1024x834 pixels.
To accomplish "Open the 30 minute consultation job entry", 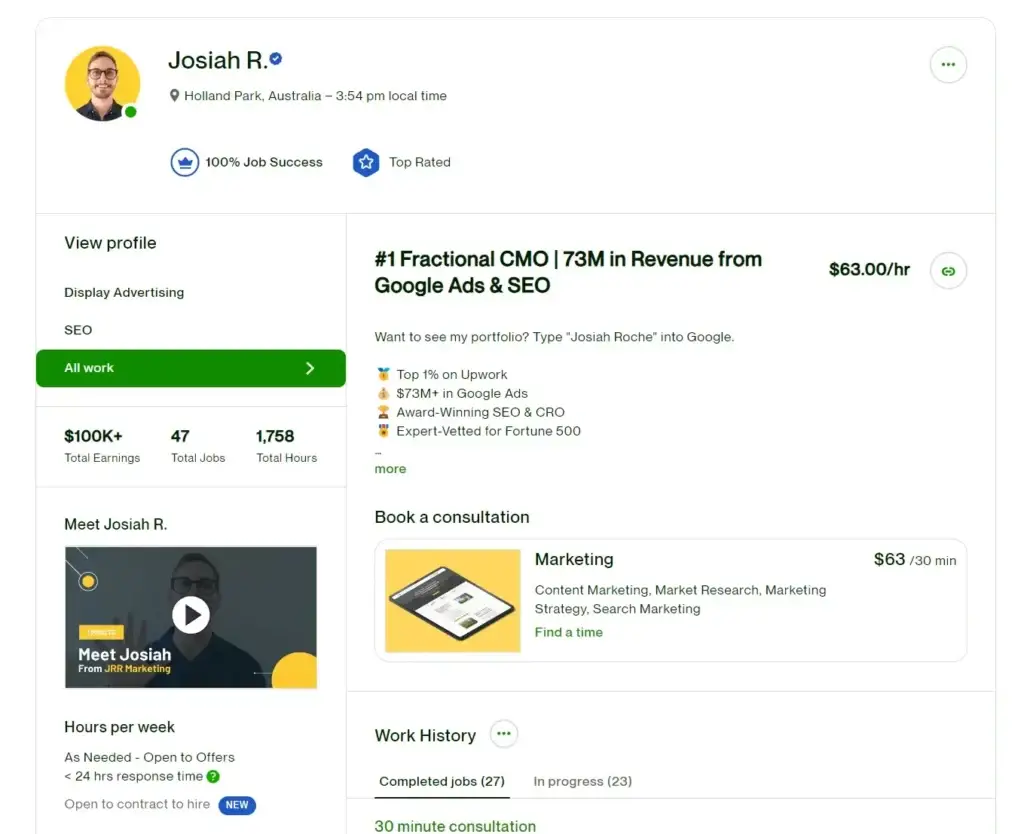I will (455, 826).
